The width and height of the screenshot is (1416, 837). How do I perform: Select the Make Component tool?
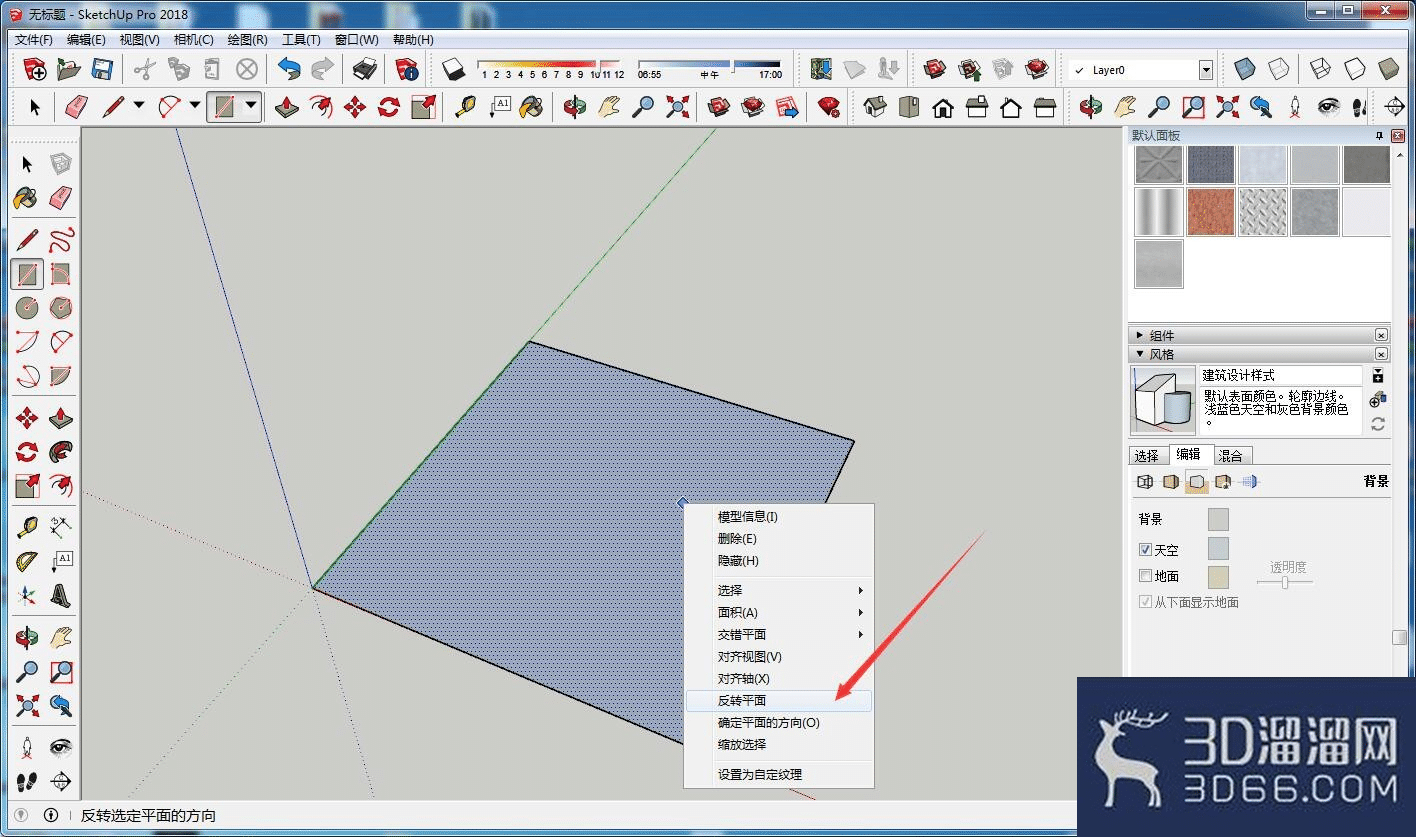tap(61, 164)
